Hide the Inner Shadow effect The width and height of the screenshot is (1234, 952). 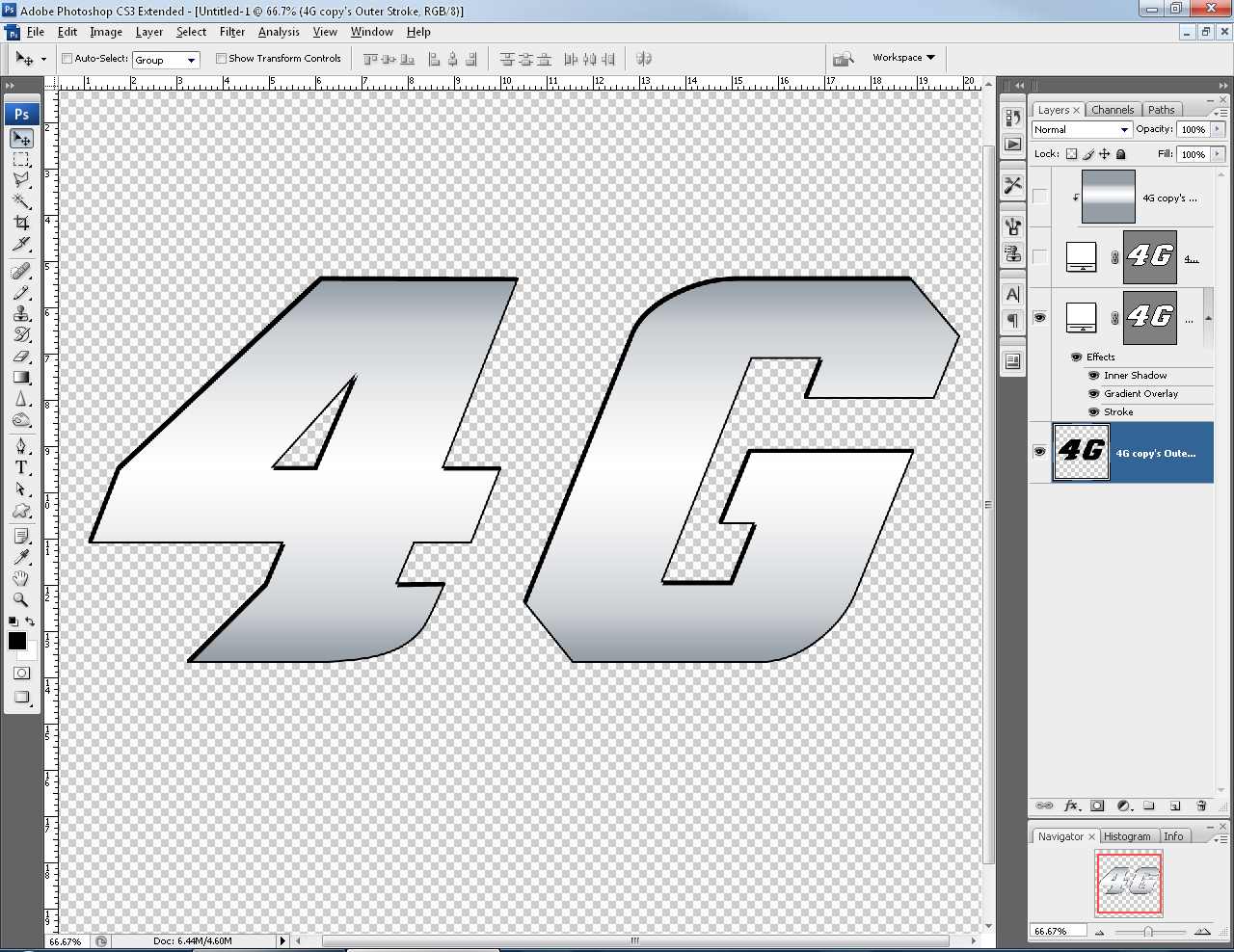pyautogui.click(x=1093, y=375)
